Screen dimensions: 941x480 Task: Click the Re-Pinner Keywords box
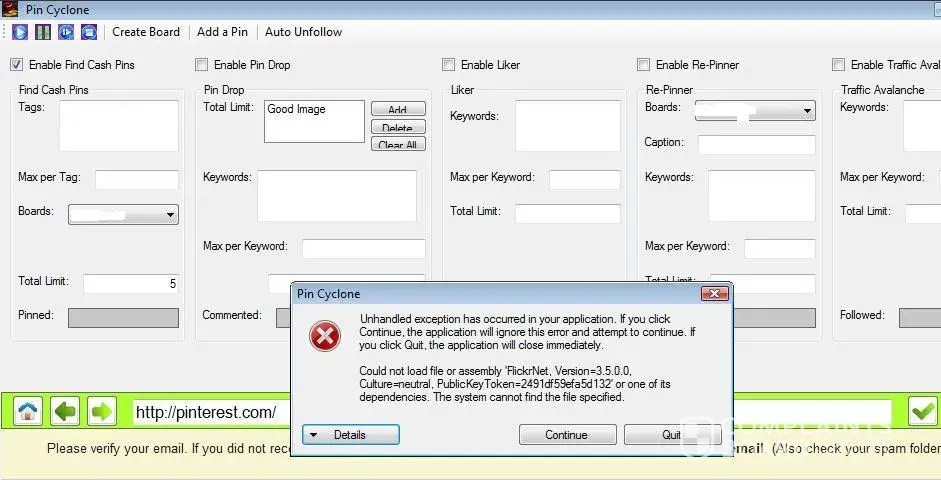762,196
